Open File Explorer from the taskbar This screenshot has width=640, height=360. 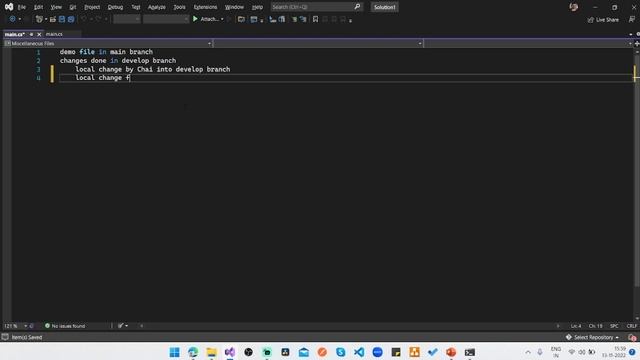211,352
